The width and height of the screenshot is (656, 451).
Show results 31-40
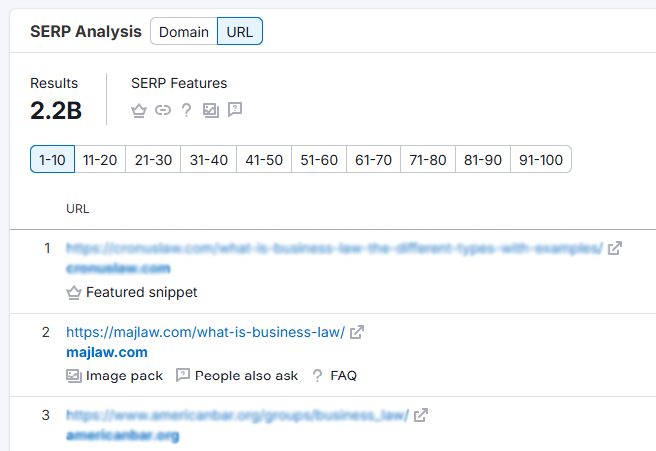208,159
